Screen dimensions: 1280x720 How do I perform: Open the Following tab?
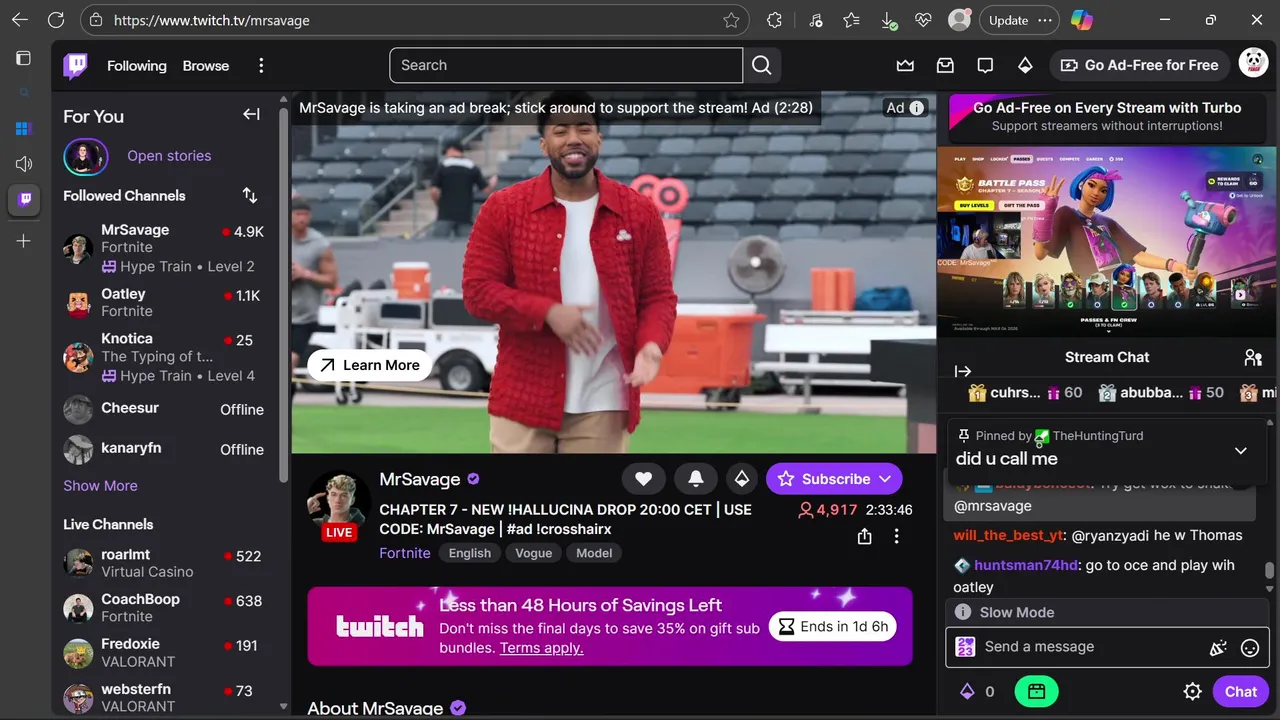pos(137,66)
